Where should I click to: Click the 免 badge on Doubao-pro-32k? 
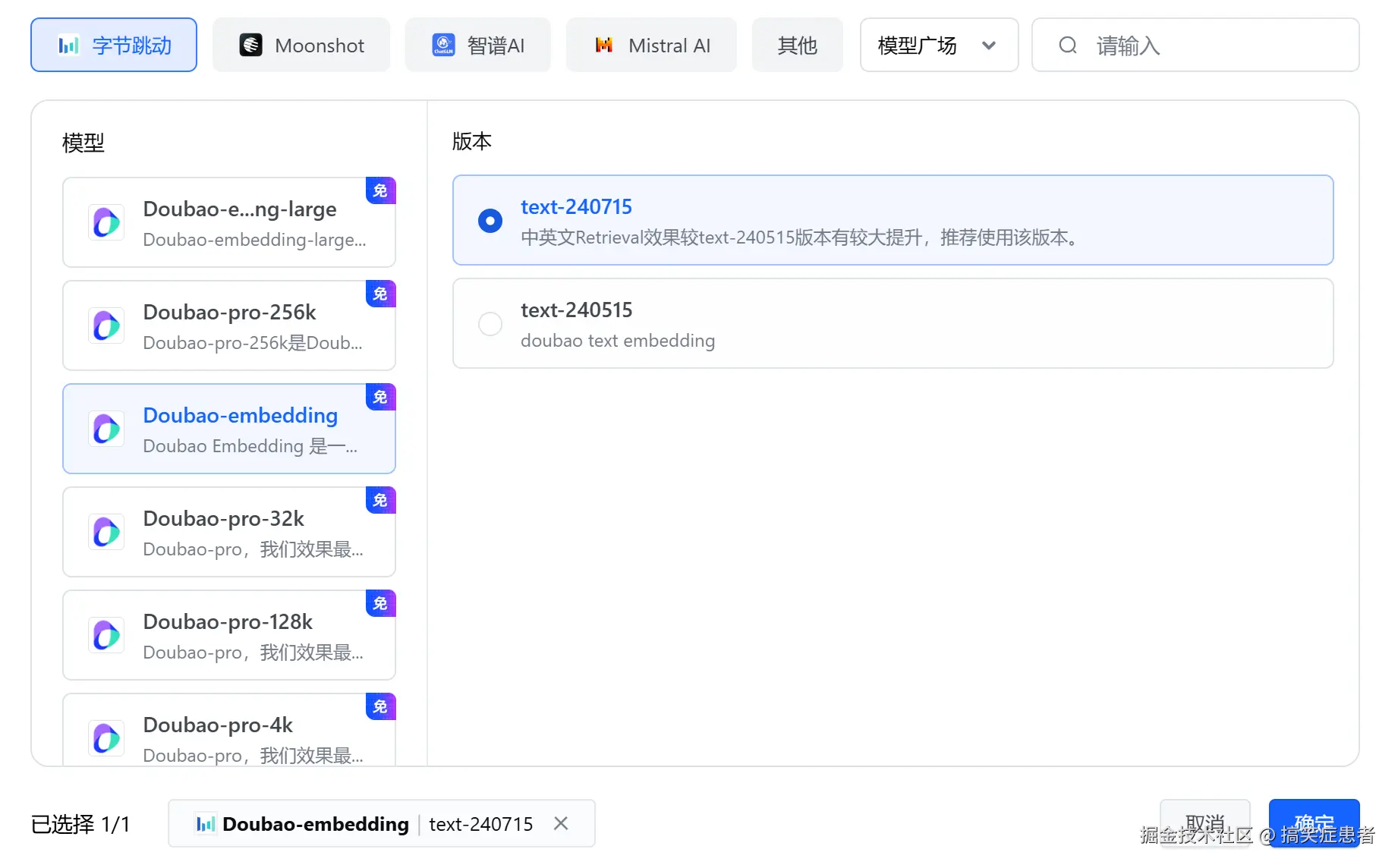[380, 500]
